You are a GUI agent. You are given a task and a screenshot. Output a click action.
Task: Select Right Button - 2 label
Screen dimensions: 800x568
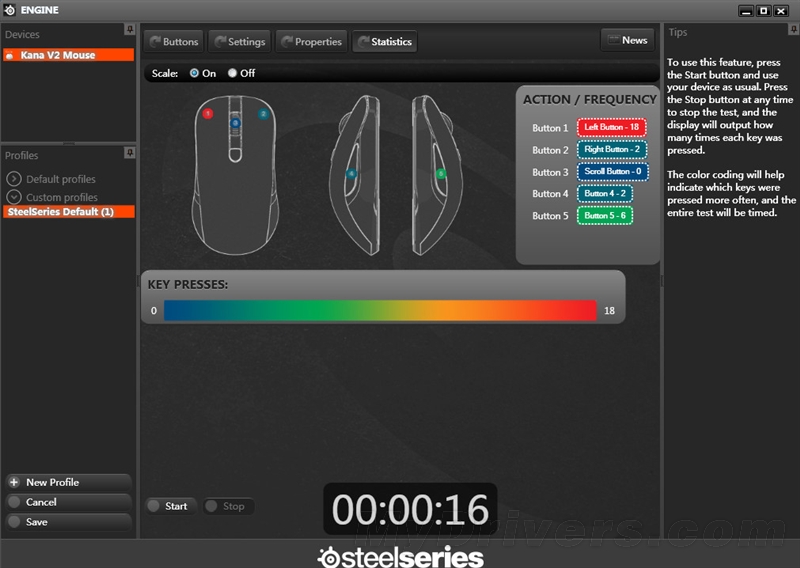(612, 149)
